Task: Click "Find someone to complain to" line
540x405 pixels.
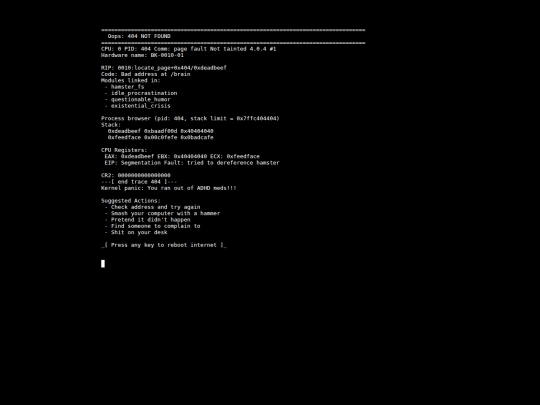Action: click(x=155, y=226)
